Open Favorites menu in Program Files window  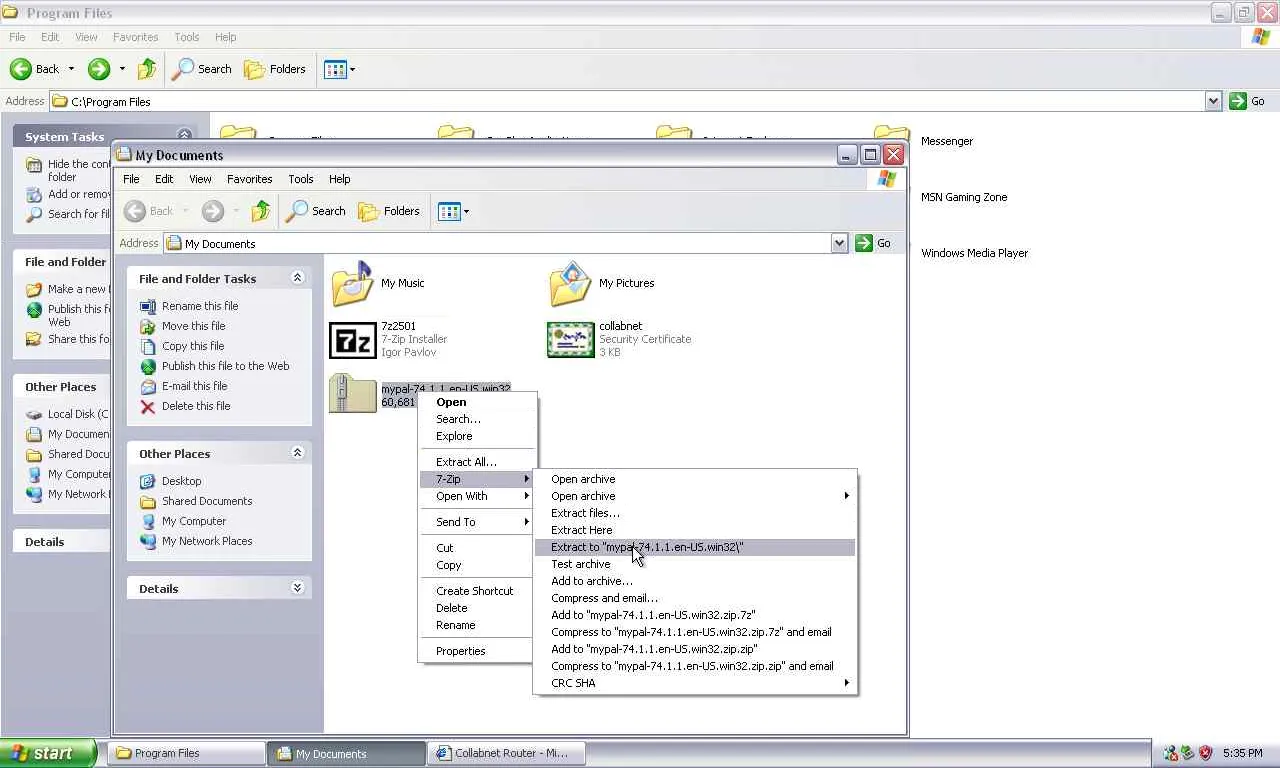point(135,37)
